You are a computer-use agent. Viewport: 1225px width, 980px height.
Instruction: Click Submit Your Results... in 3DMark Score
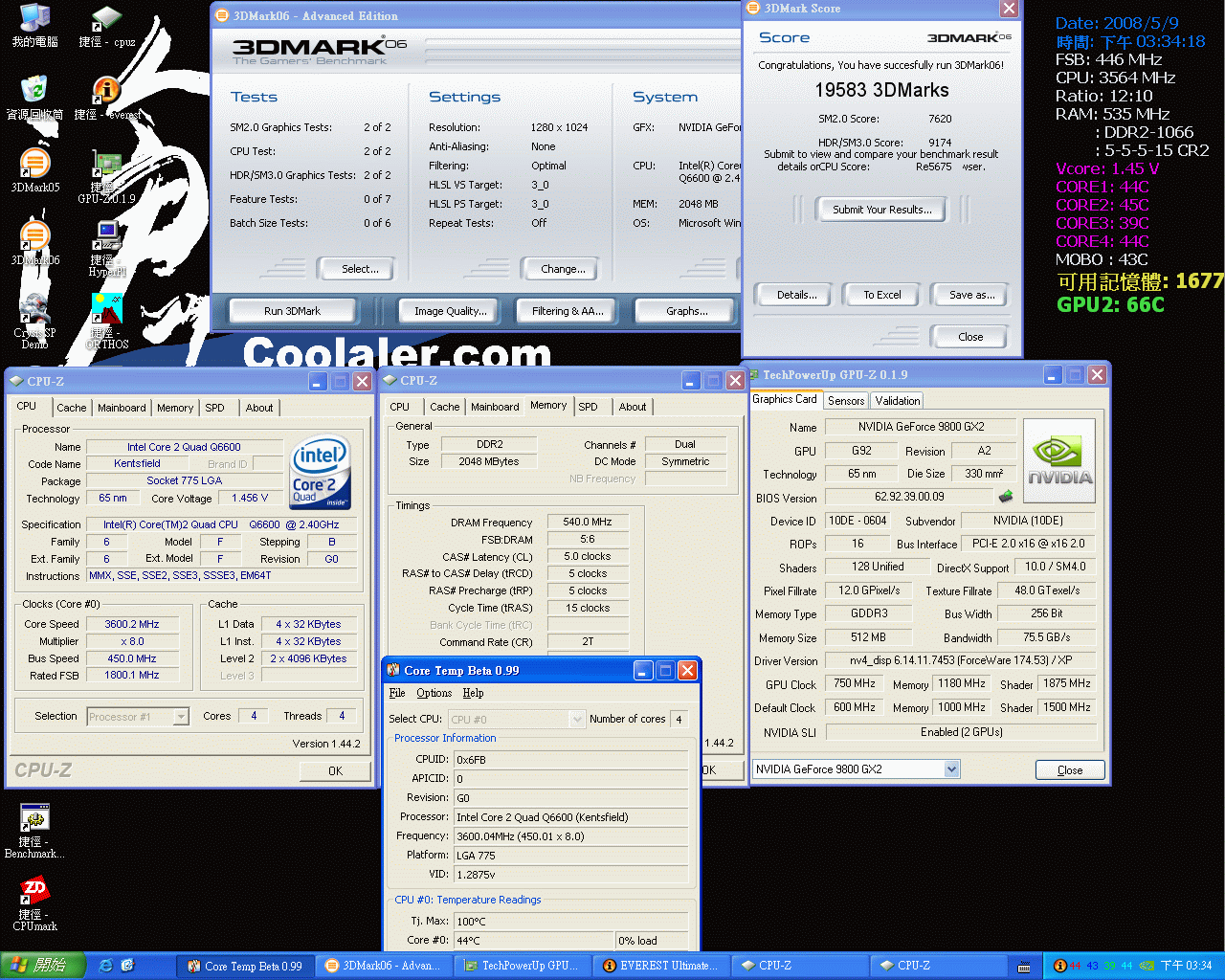881,210
